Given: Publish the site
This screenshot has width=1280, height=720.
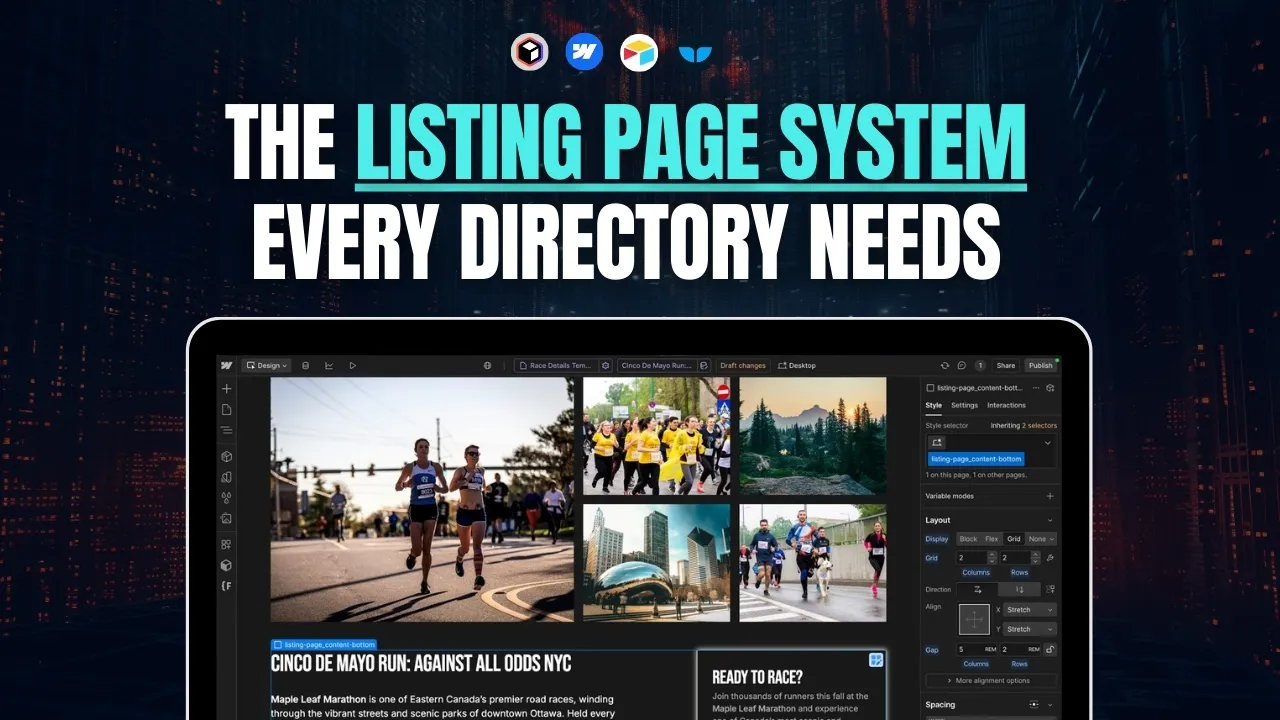Looking at the screenshot, I should pyautogui.click(x=1040, y=365).
